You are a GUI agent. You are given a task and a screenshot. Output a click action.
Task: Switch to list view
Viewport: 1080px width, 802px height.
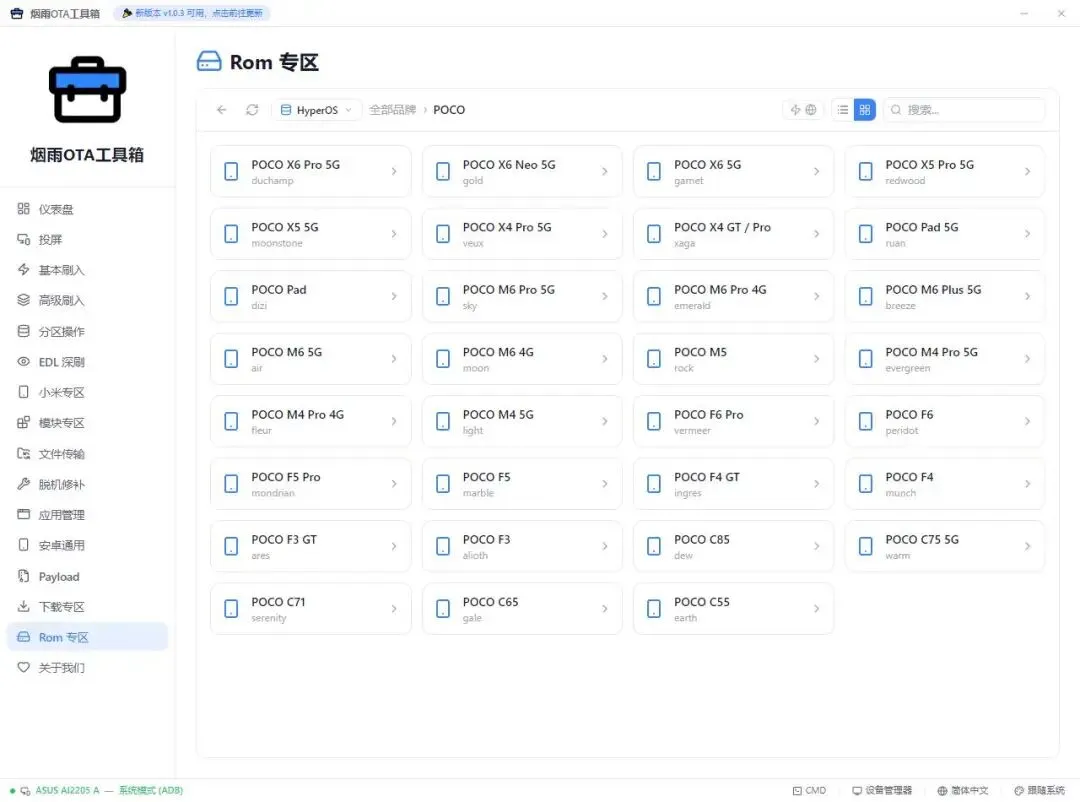842,110
